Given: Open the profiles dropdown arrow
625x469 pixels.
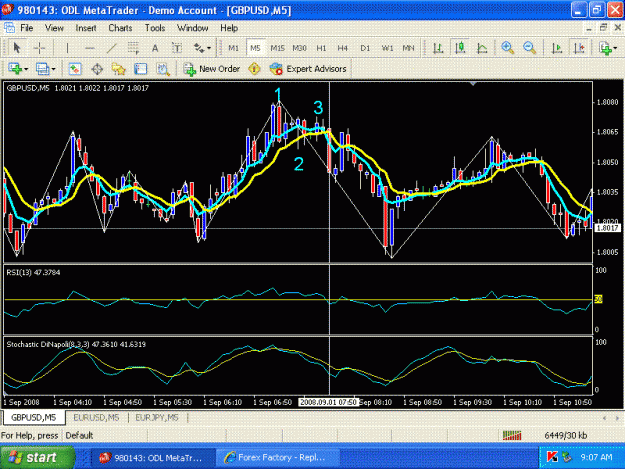Looking at the screenshot, I should click(53, 69).
